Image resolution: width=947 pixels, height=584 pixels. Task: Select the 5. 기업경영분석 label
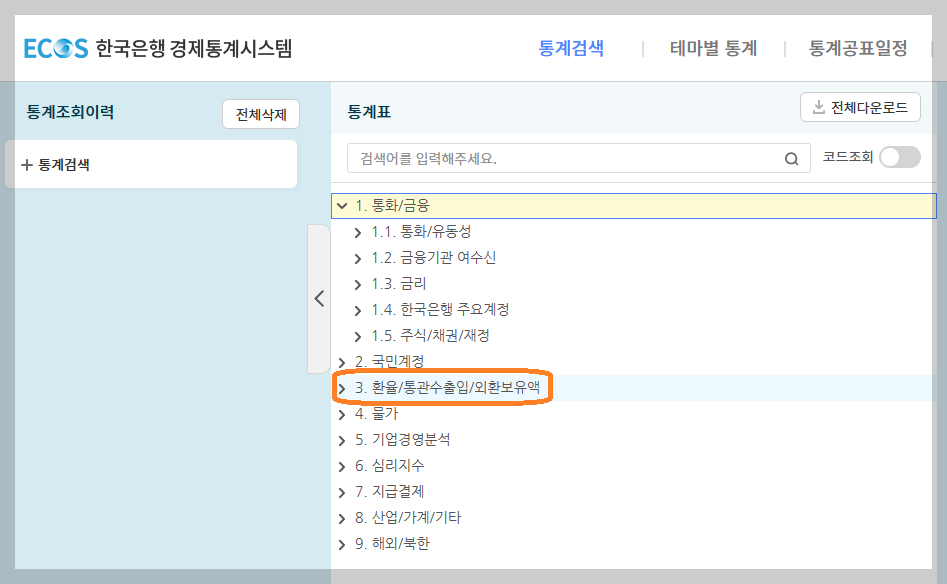pyautogui.click(x=402, y=440)
